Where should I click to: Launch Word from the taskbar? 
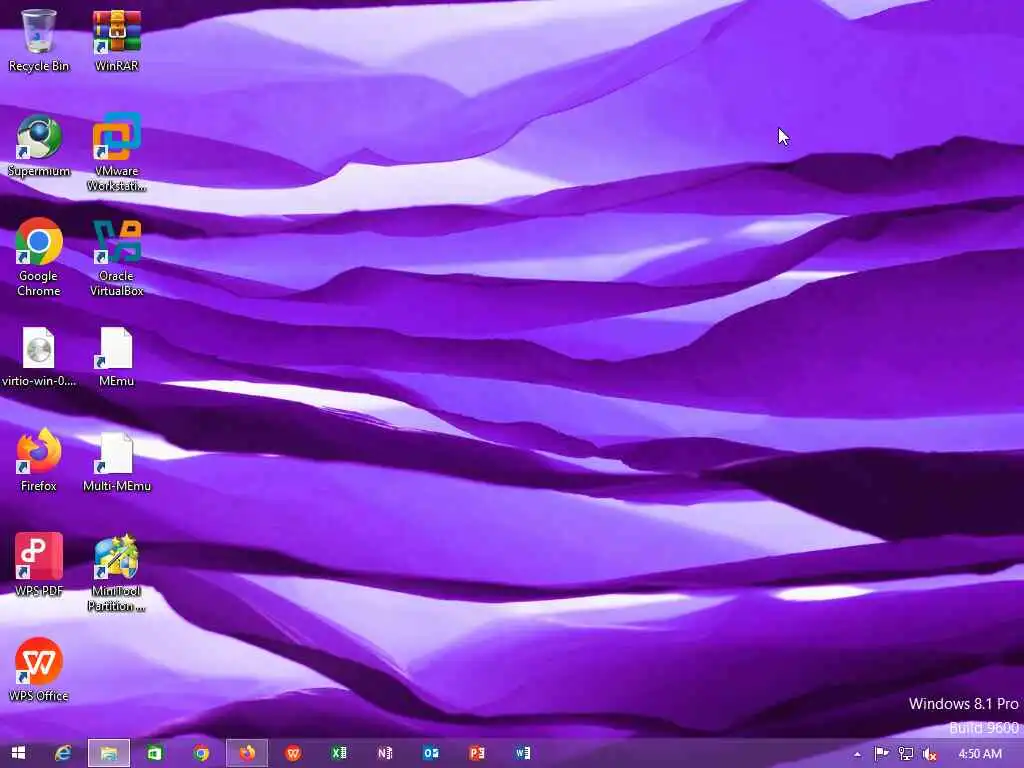pos(522,753)
